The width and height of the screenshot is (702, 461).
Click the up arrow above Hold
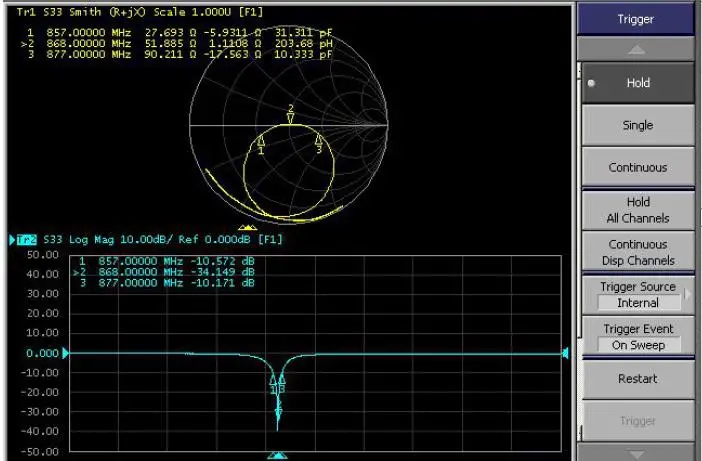pyautogui.click(x=636, y=49)
